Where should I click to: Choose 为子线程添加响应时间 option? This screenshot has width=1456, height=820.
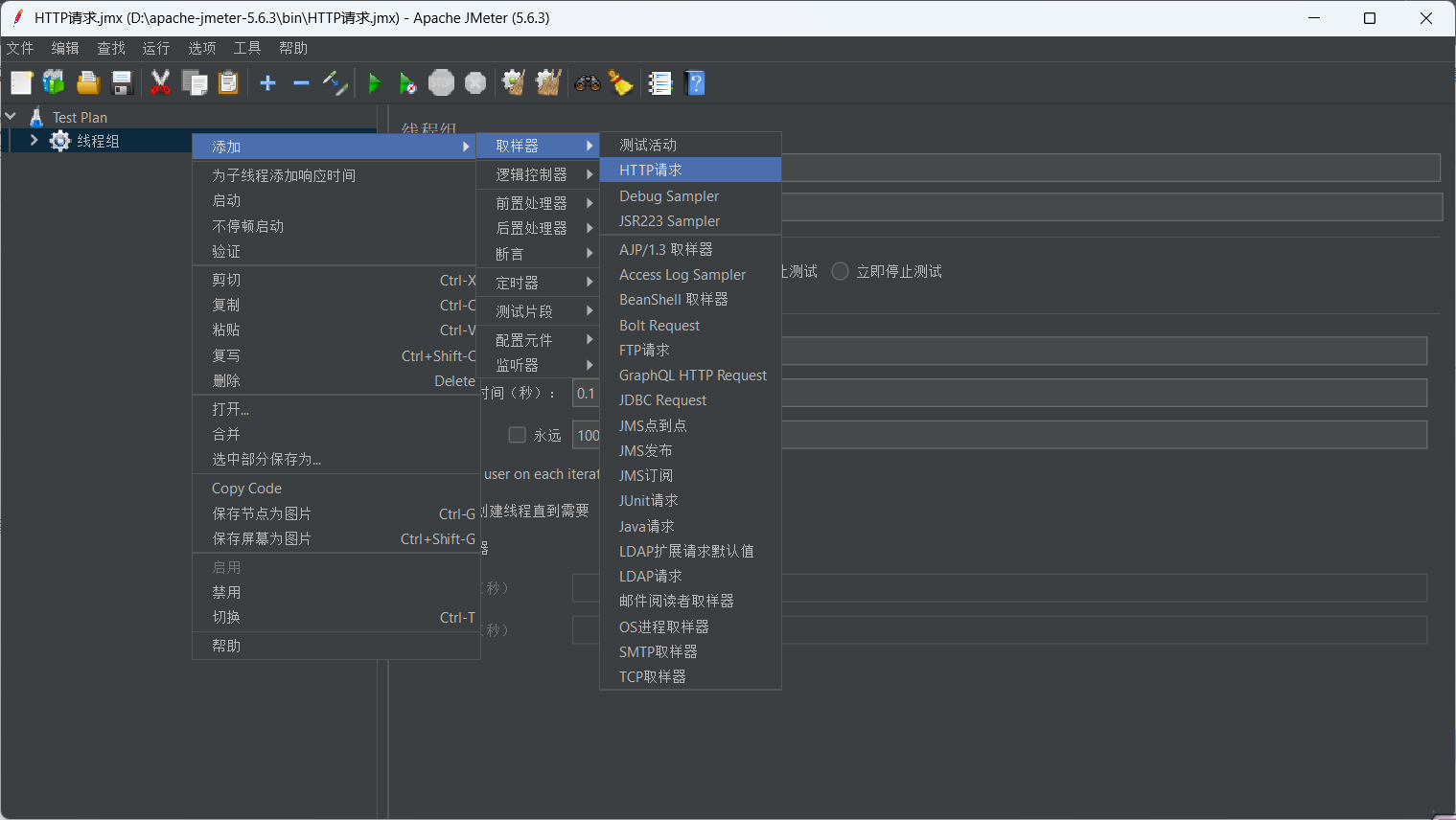coord(335,175)
